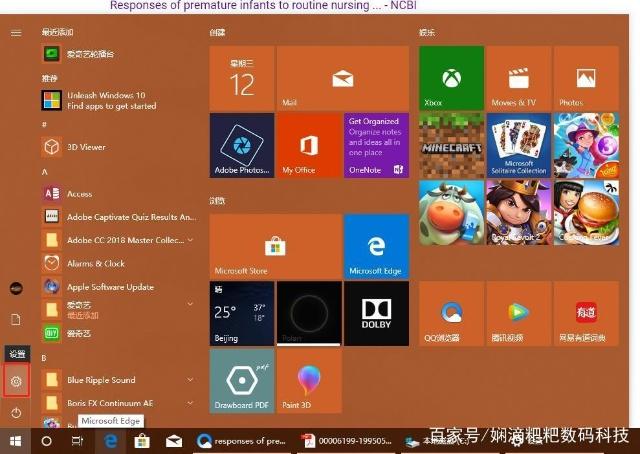This screenshot has width=640, height=454.
Task: Open the cow farm game tile
Action: 451,213
